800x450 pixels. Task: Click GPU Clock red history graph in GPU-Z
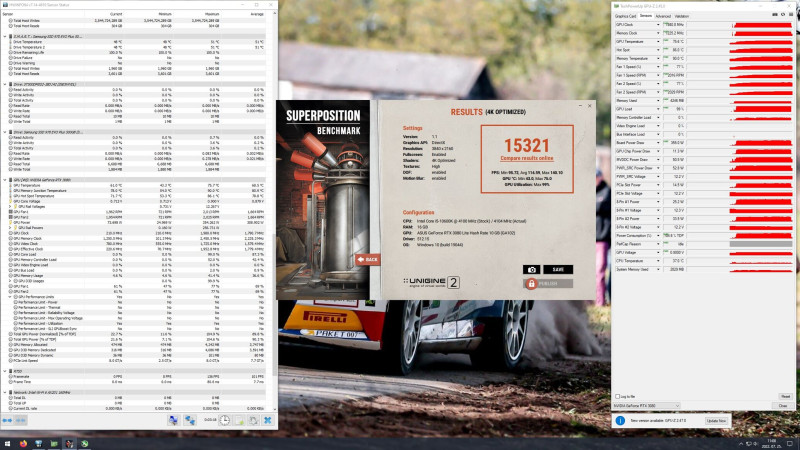(761, 24)
